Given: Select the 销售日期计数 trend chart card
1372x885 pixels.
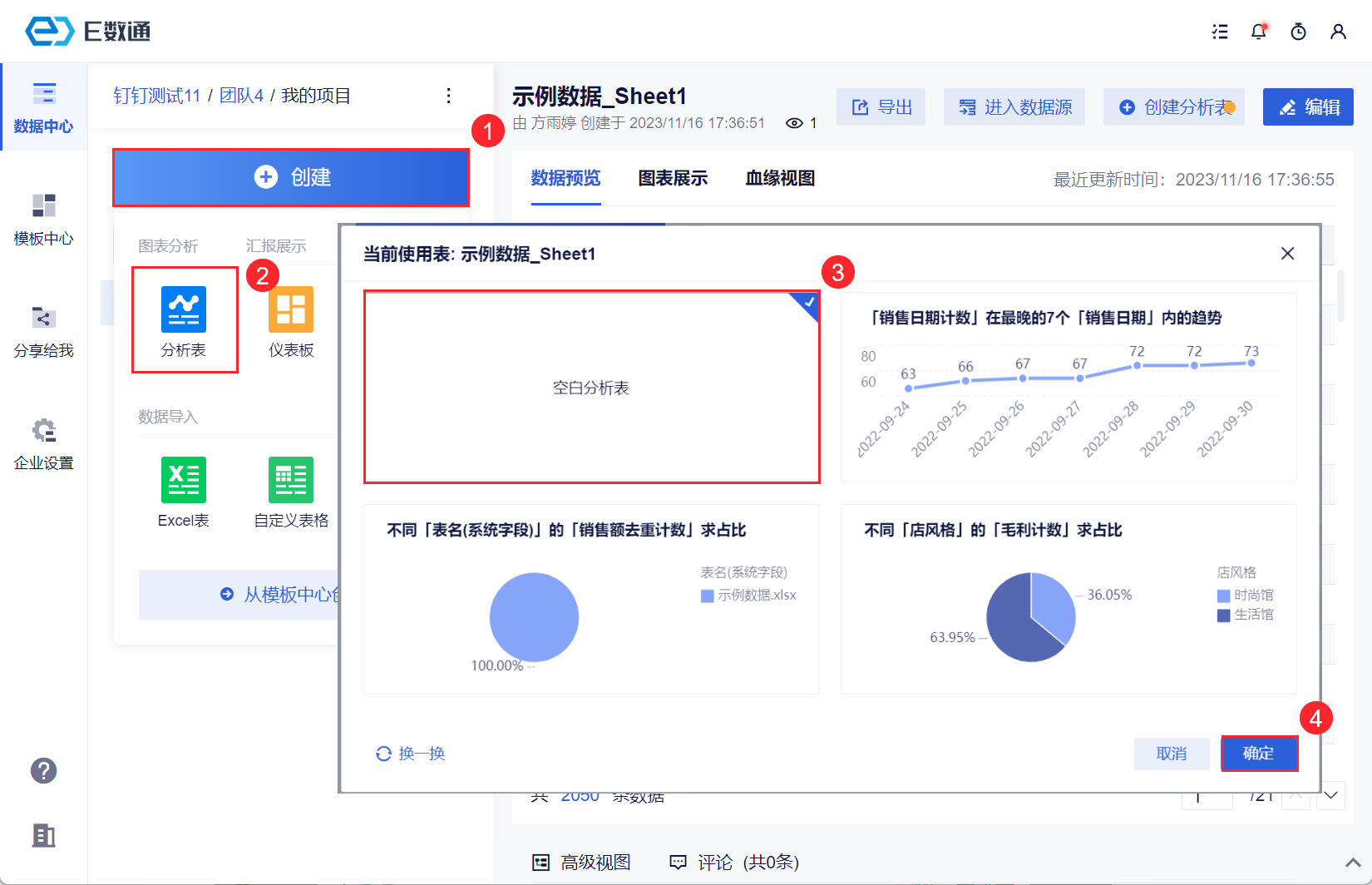Looking at the screenshot, I should 1068,387.
